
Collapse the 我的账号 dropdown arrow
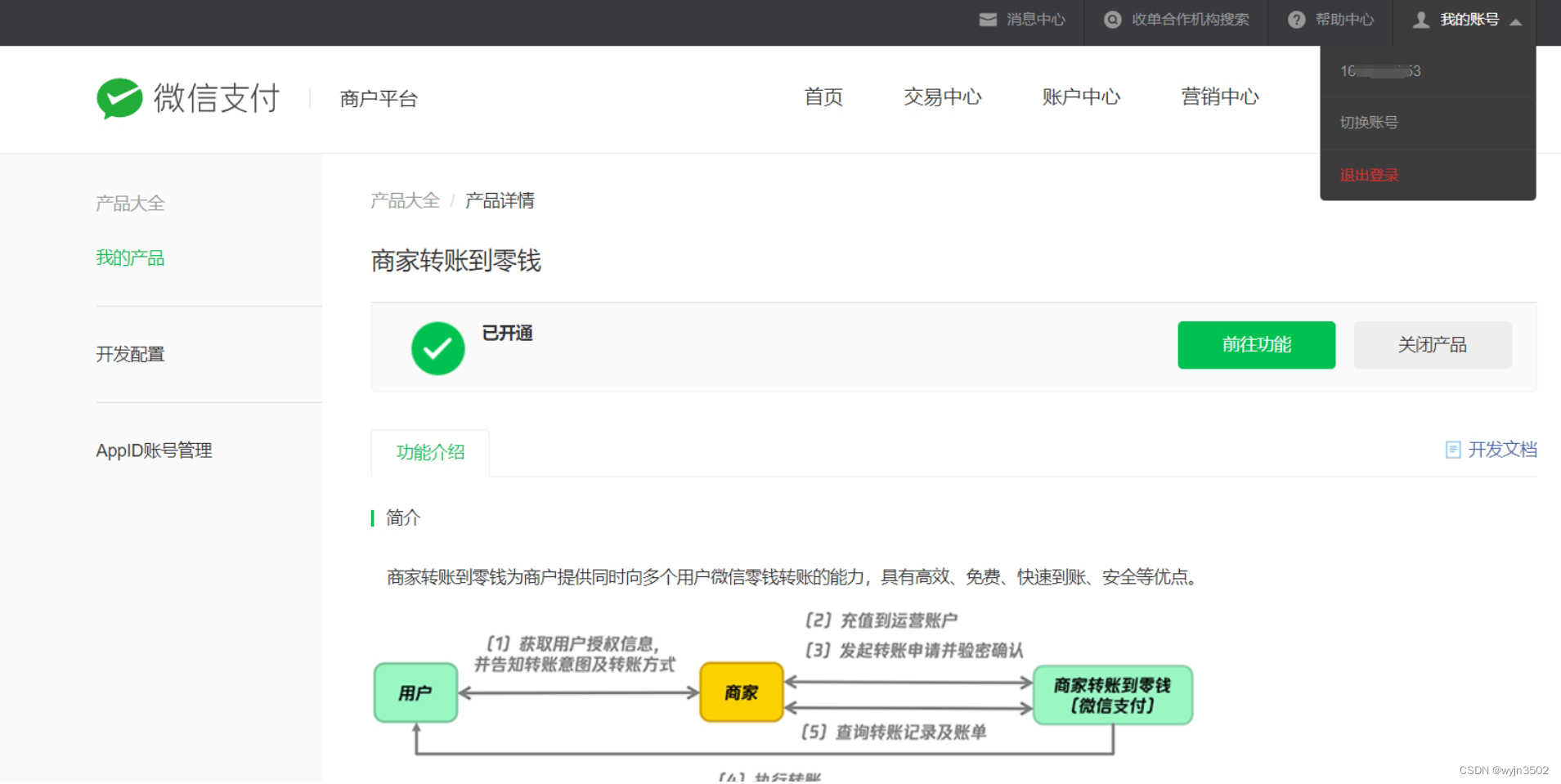(1515, 21)
